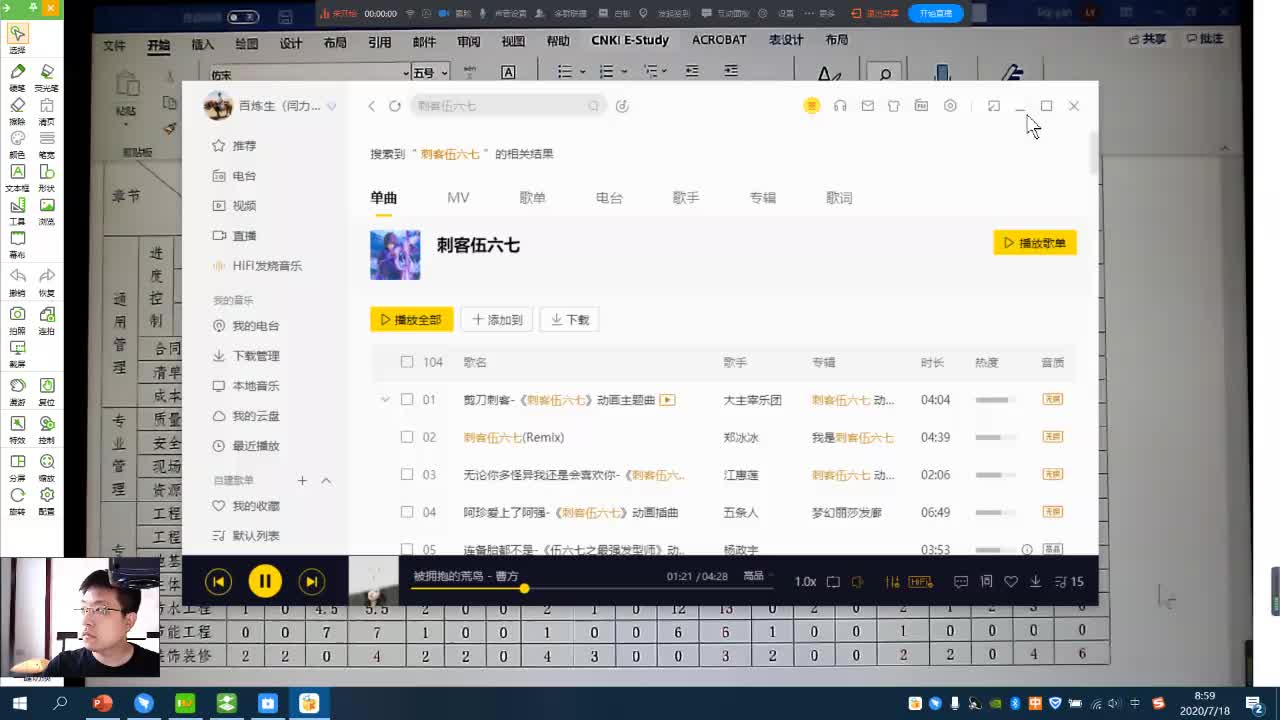Tick the checkbox for song 01
The width and height of the screenshot is (1280, 720).
coord(407,400)
